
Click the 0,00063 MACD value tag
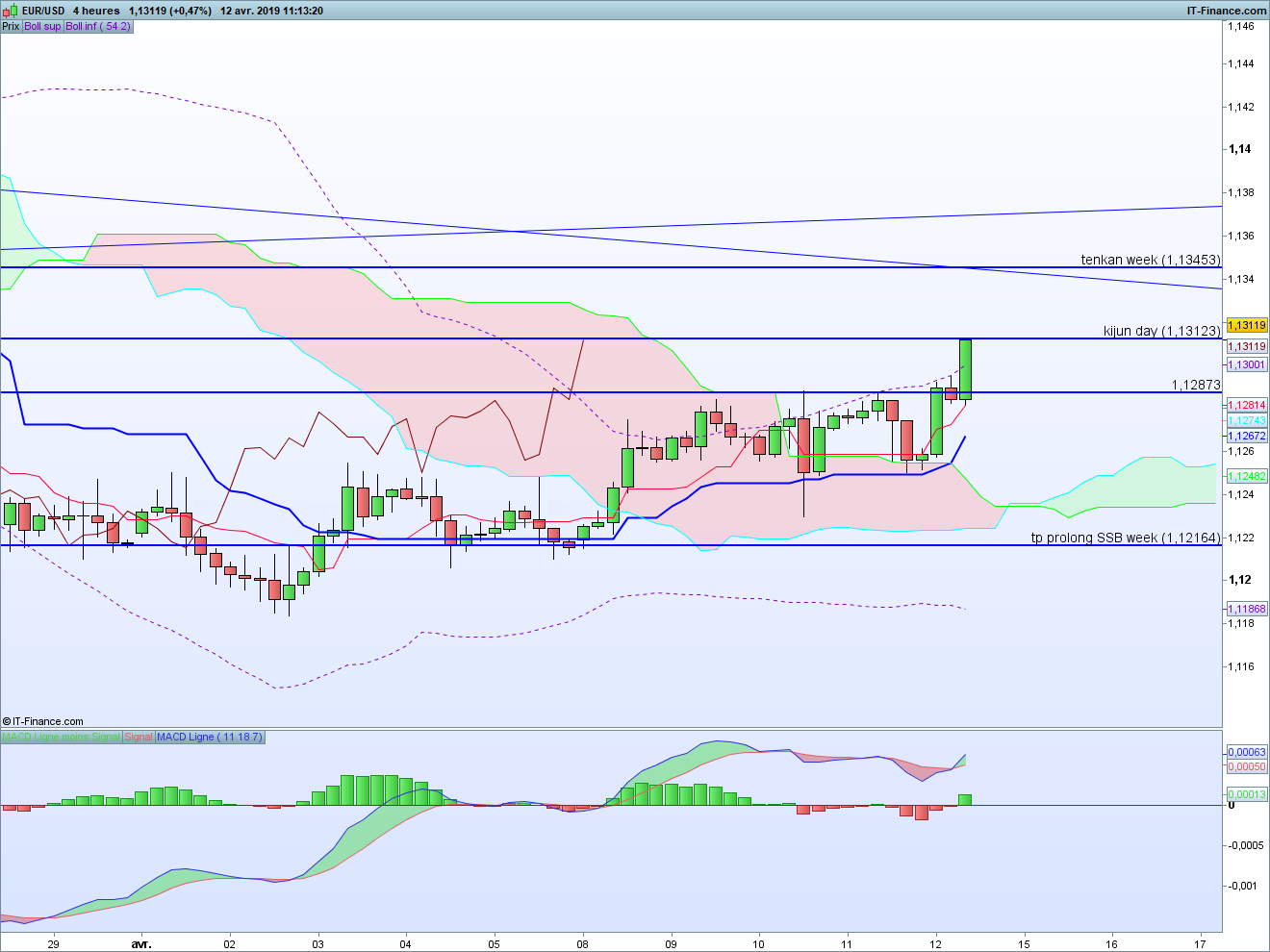pyautogui.click(x=1247, y=752)
